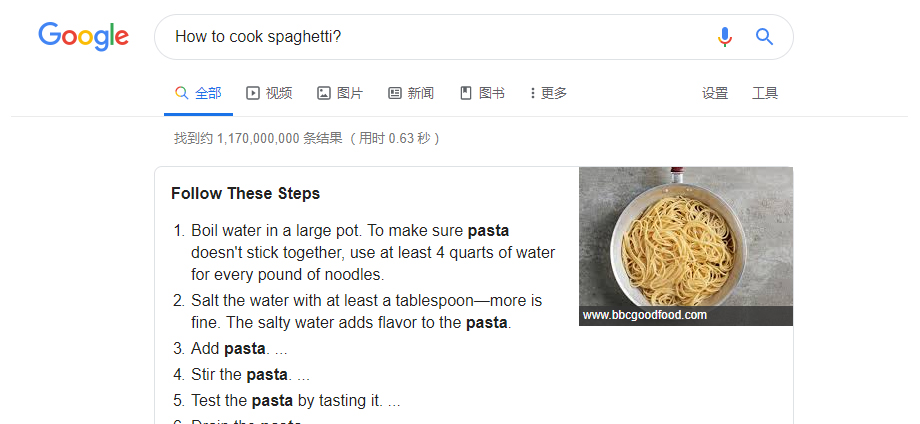Click the voice search microphone icon
Viewport: 920px width, 424px height.
[x=725, y=37]
